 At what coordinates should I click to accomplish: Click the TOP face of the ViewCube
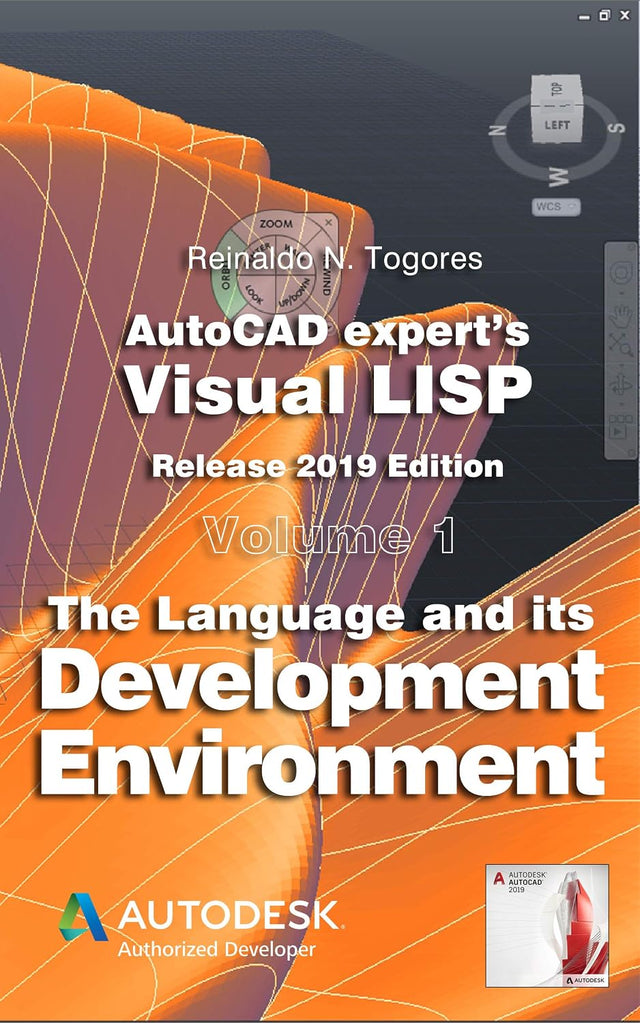555,90
